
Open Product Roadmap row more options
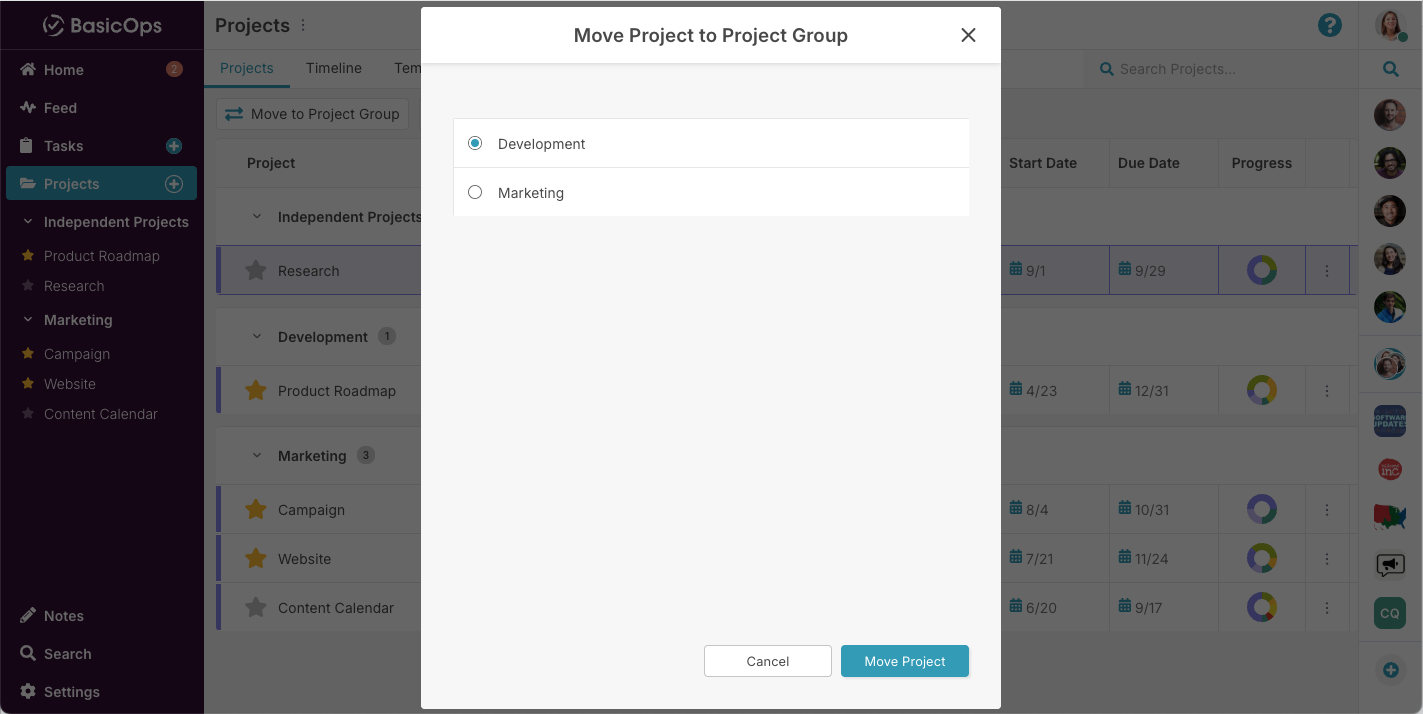point(1327,391)
